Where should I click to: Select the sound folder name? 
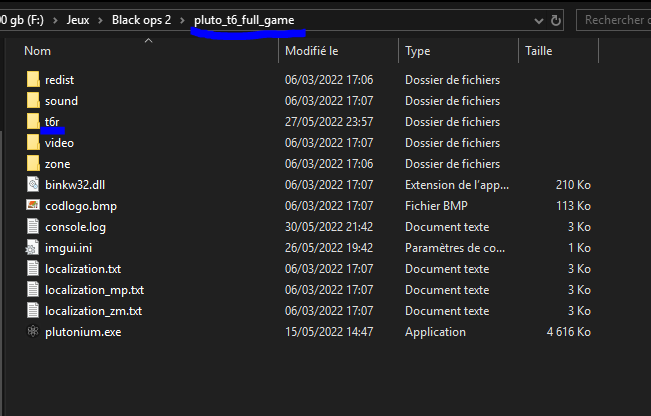[x=61, y=101]
